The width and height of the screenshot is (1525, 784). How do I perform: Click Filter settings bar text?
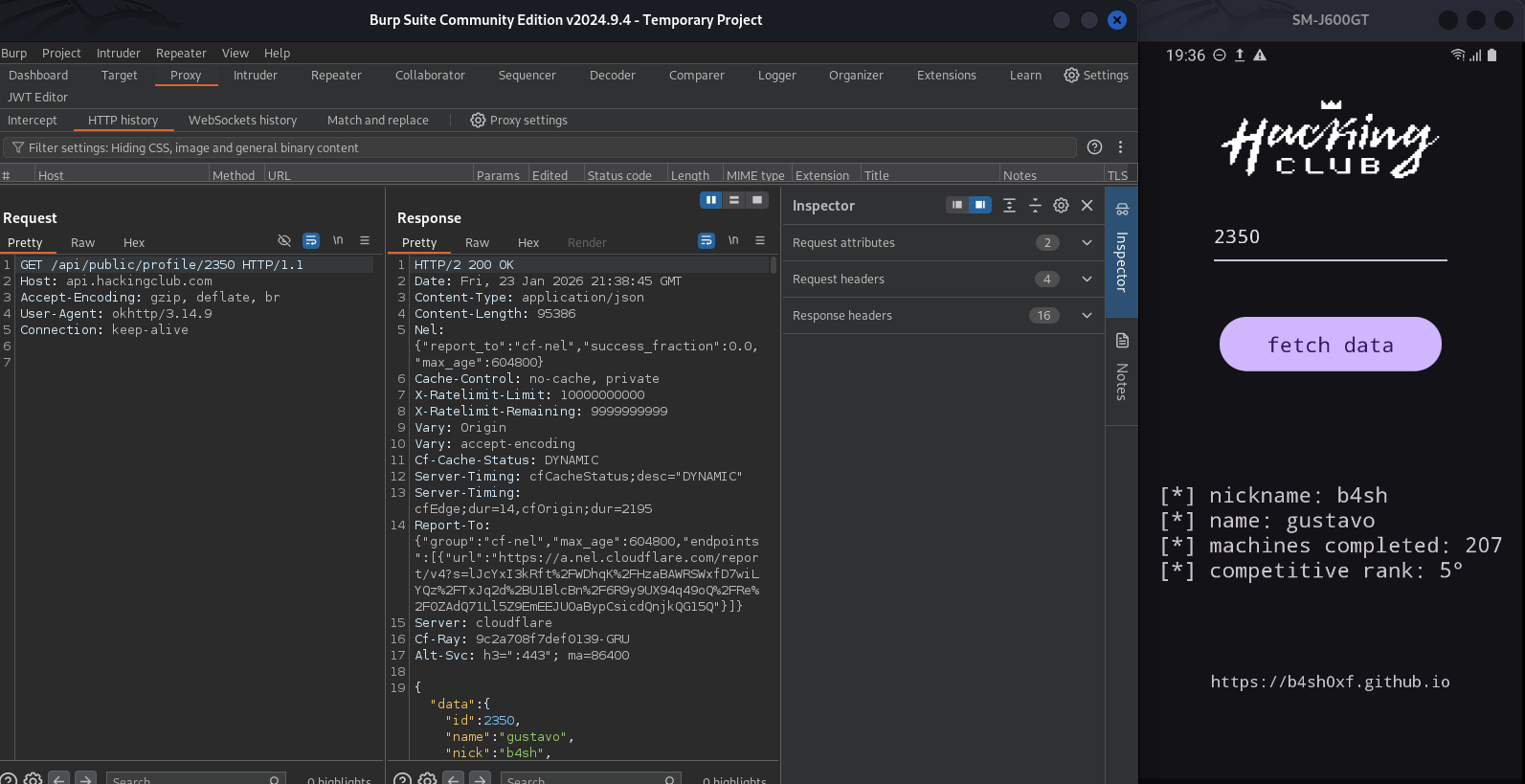(193, 147)
